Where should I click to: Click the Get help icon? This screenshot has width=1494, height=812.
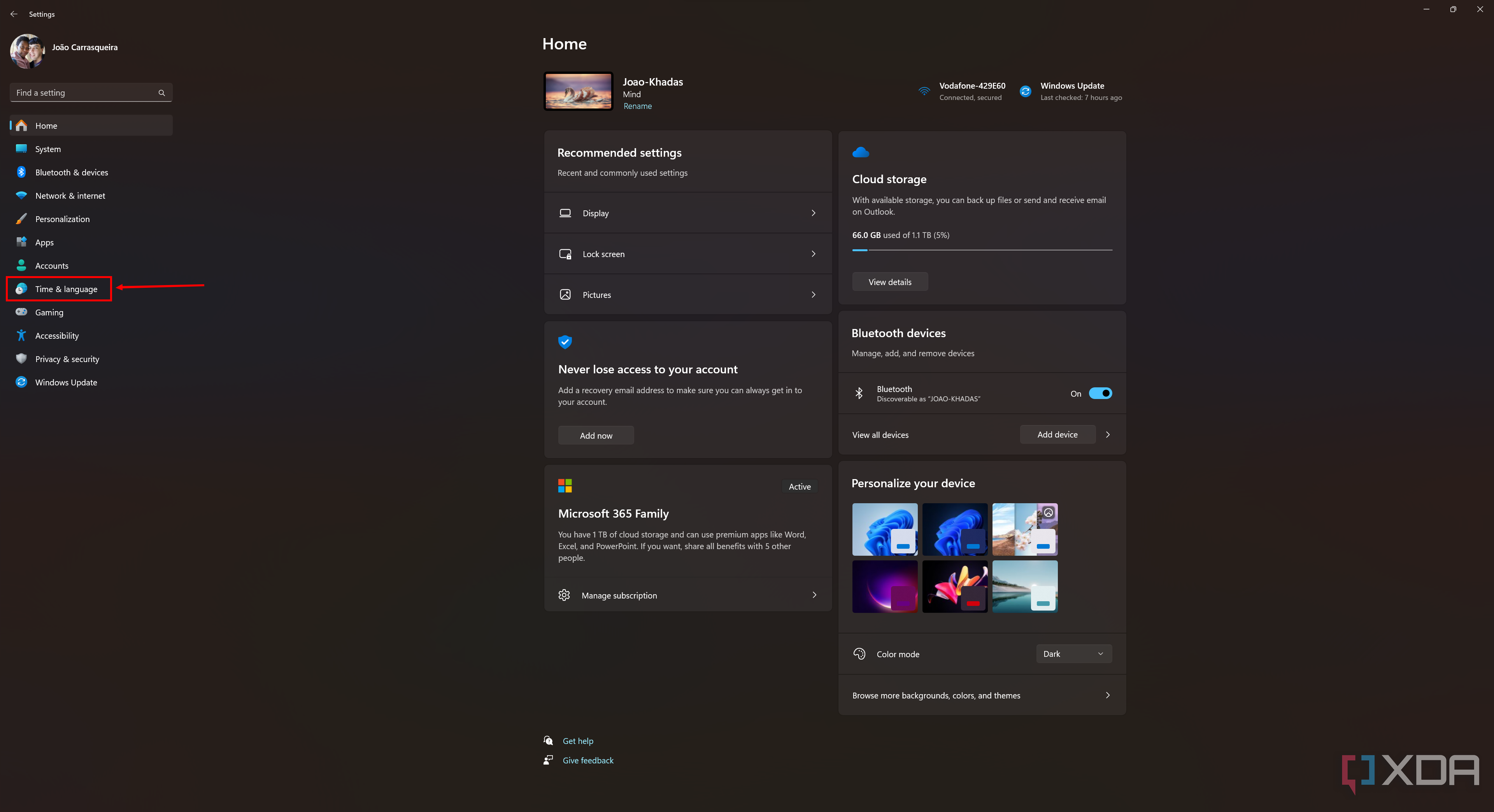tap(548, 740)
